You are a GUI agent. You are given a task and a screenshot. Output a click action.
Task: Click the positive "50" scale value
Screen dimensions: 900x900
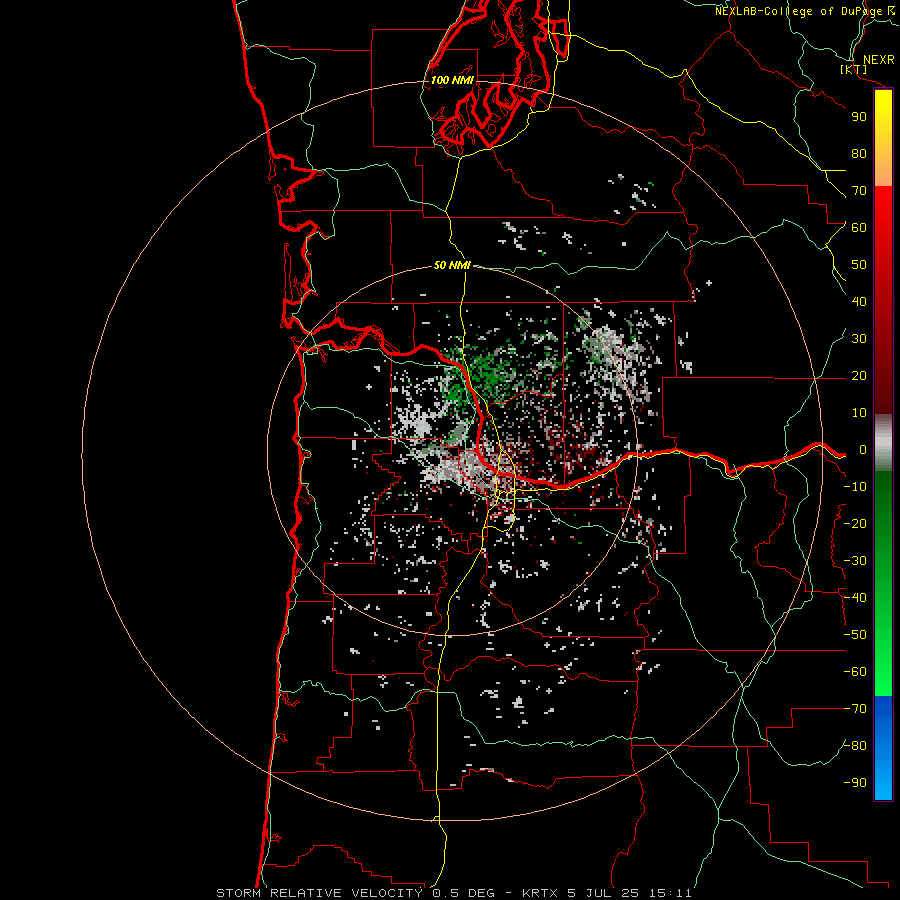(x=859, y=265)
